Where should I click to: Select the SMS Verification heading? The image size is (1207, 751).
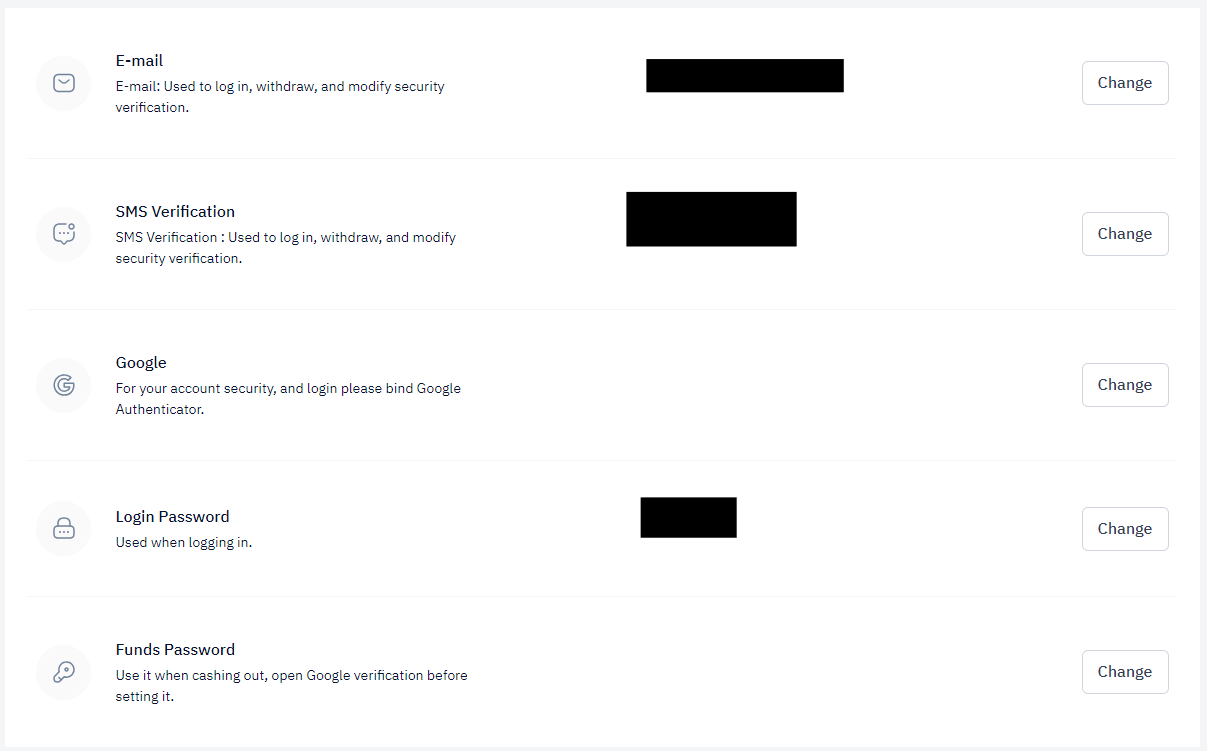point(175,212)
